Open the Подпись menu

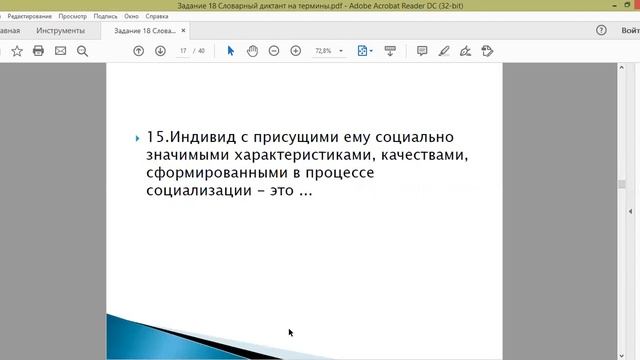tap(105, 16)
